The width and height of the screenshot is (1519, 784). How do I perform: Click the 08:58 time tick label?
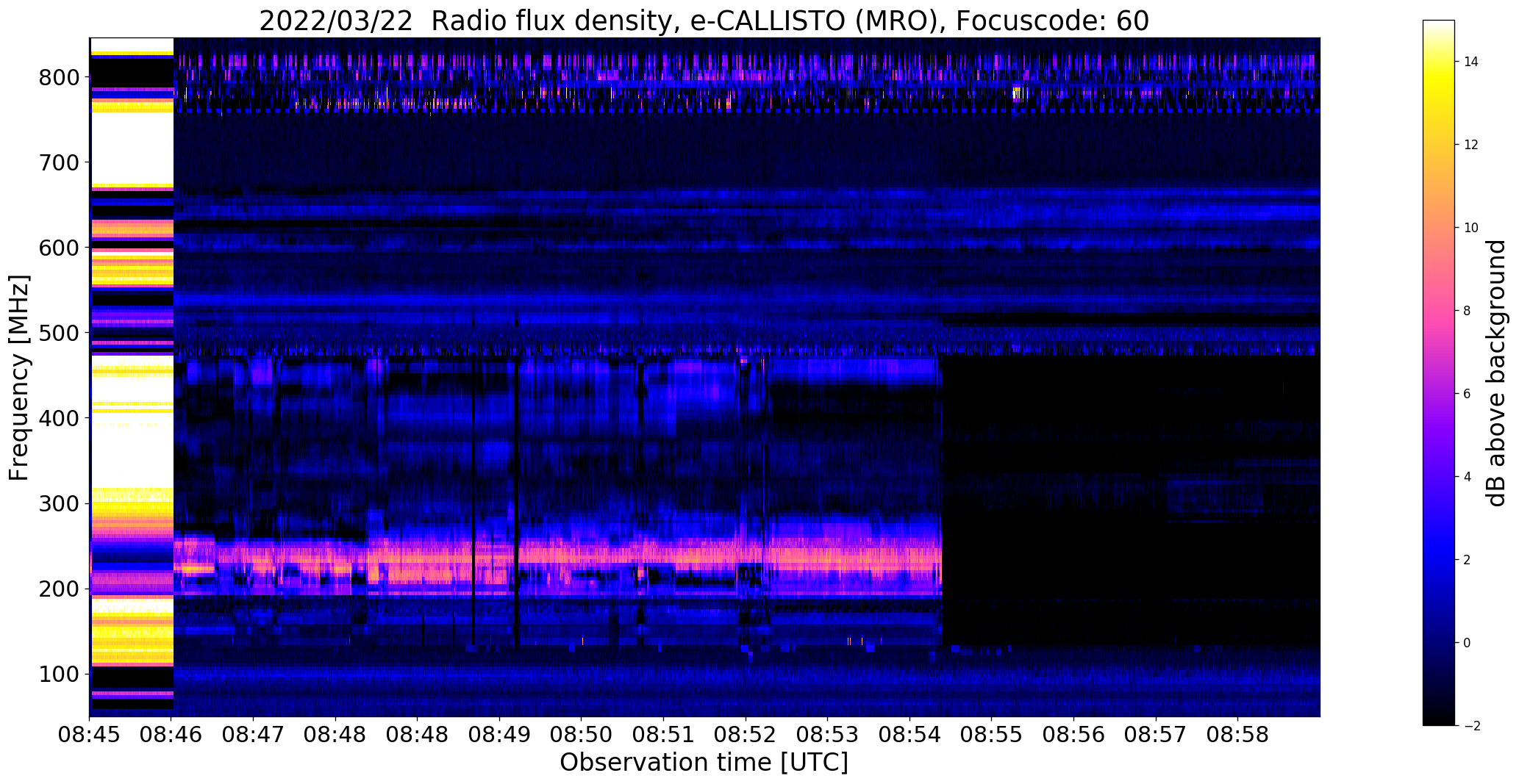(1238, 735)
